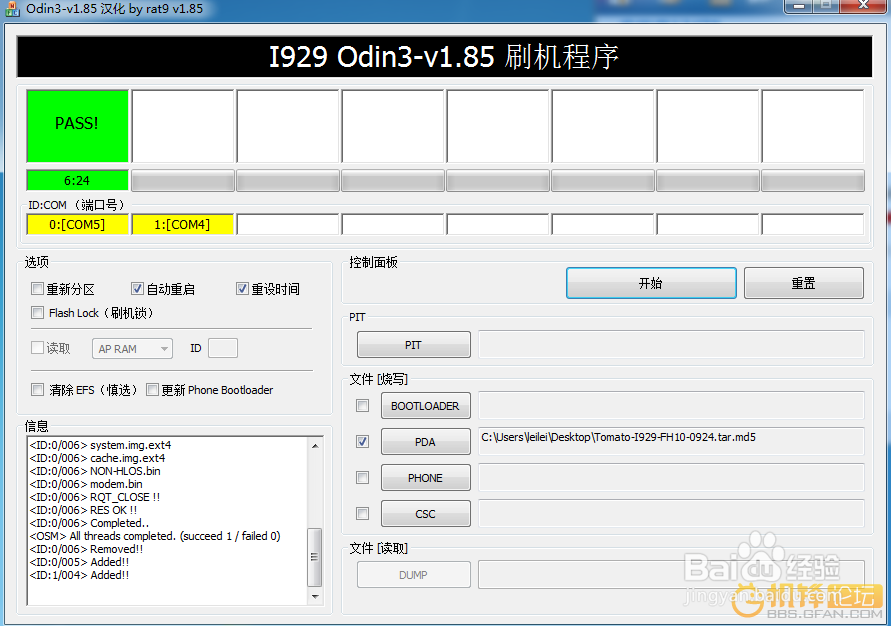Viewport: 891px width, 626px height.
Task: Check the CSC file checkbox
Action: coord(361,513)
